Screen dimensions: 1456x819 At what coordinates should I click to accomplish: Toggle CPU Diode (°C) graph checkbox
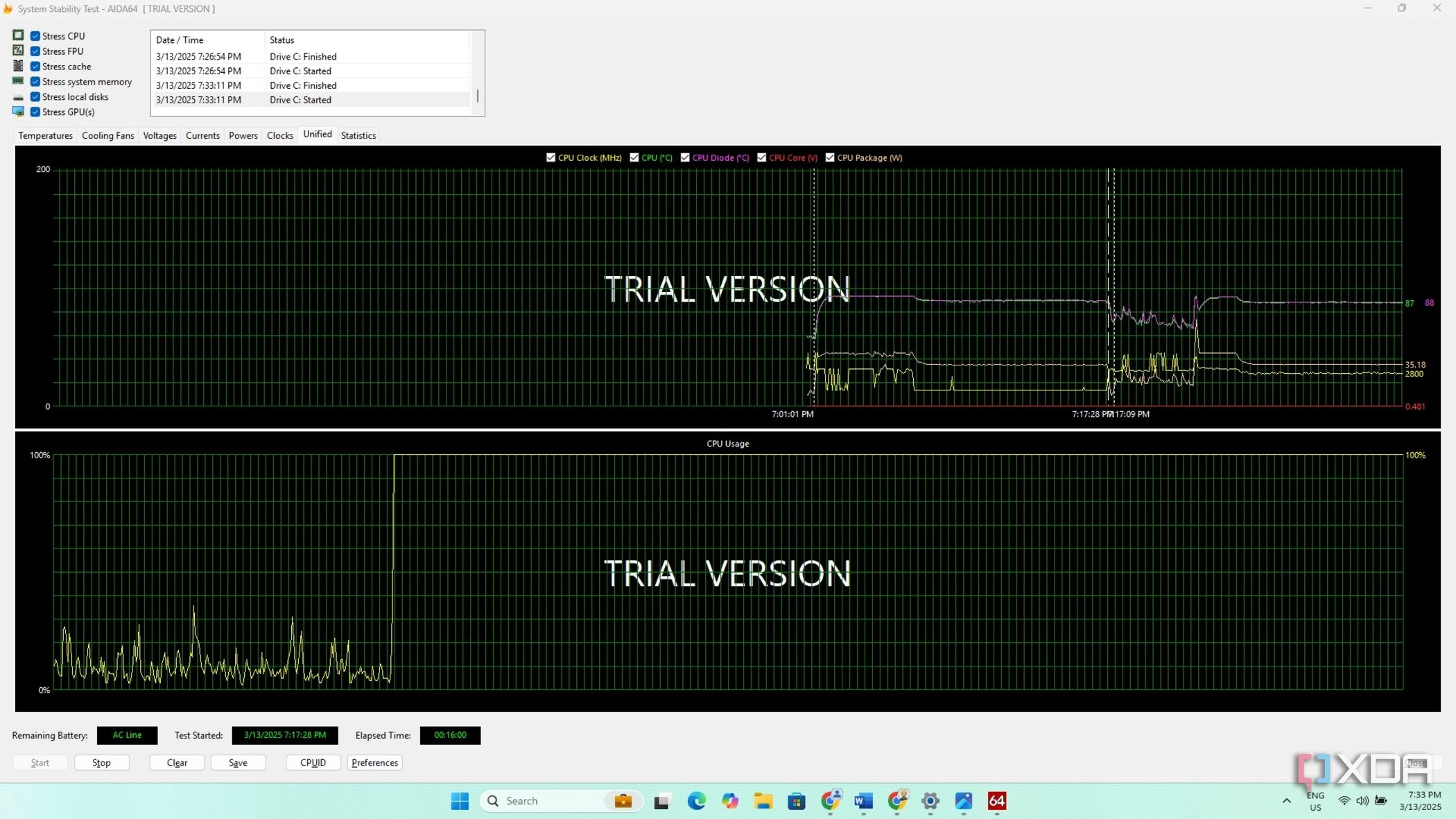(685, 158)
